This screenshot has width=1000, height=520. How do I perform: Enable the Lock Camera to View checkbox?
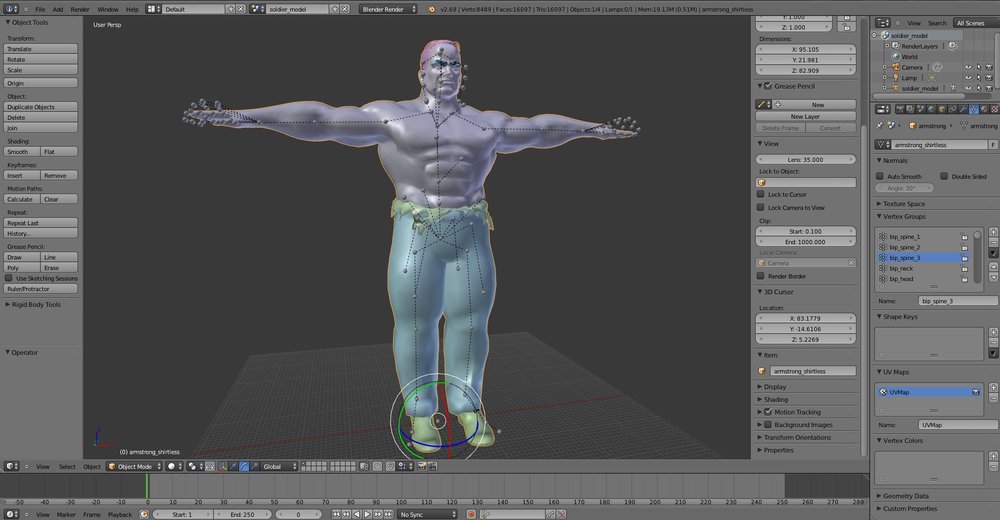point(760,207)
